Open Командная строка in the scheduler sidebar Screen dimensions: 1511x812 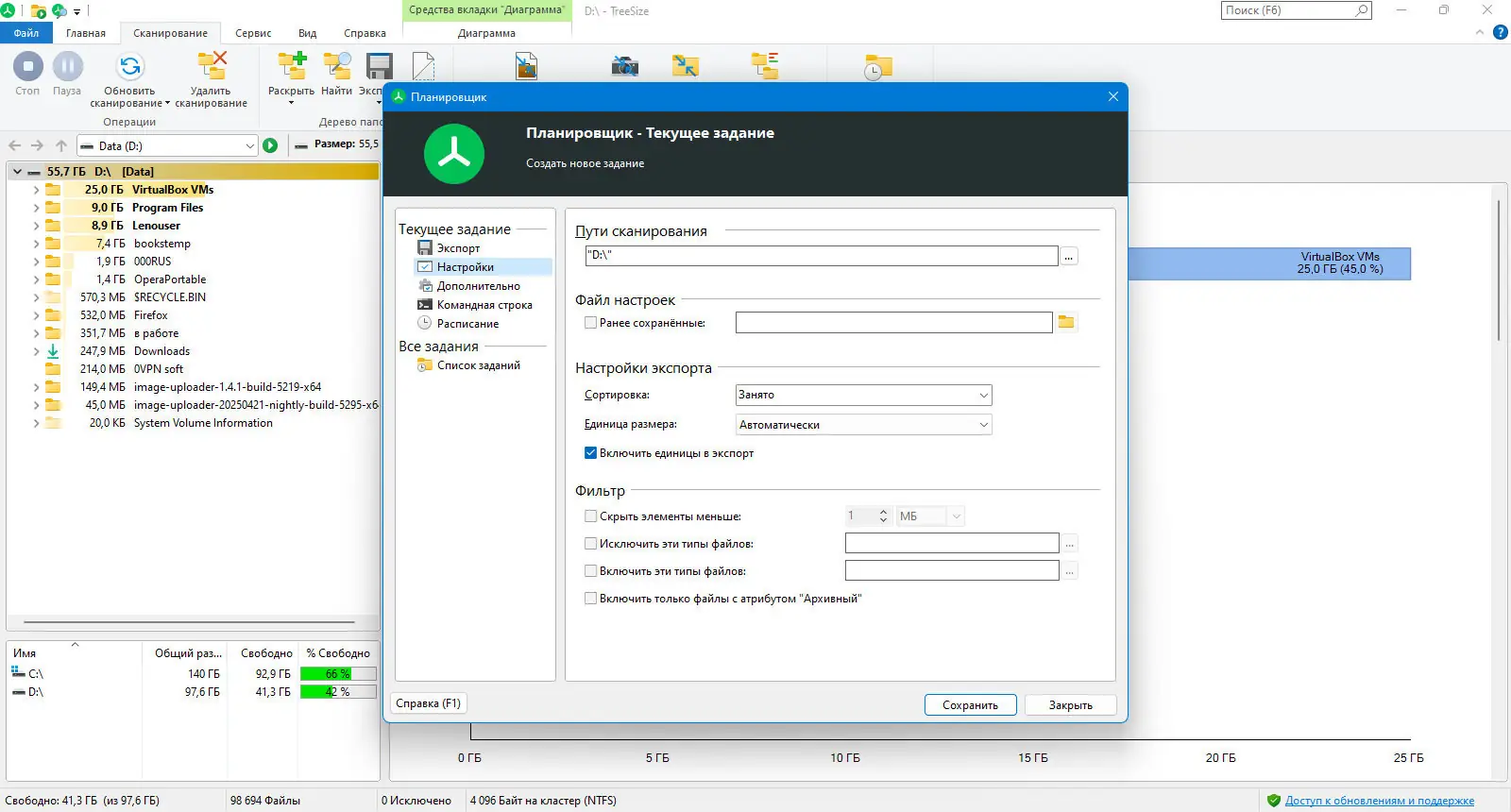484,305
